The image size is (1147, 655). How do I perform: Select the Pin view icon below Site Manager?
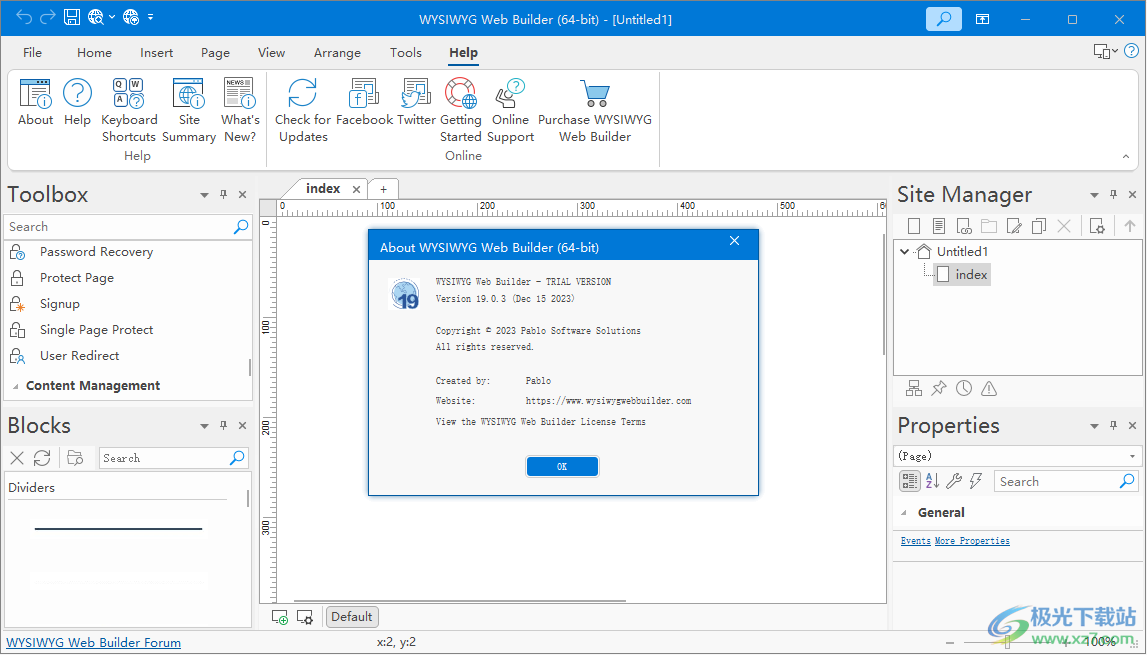939,387
